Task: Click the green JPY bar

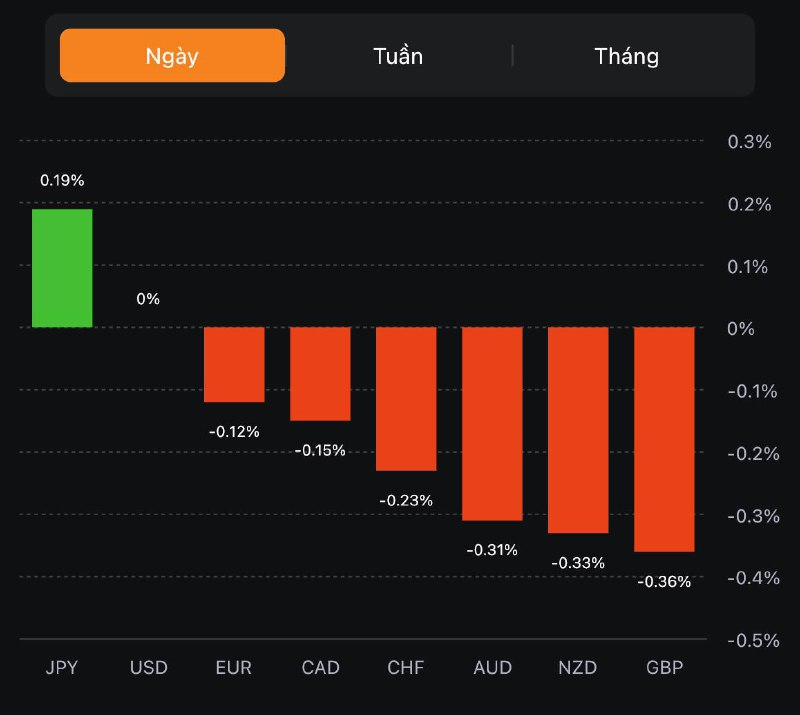Action: pos(62,268)
